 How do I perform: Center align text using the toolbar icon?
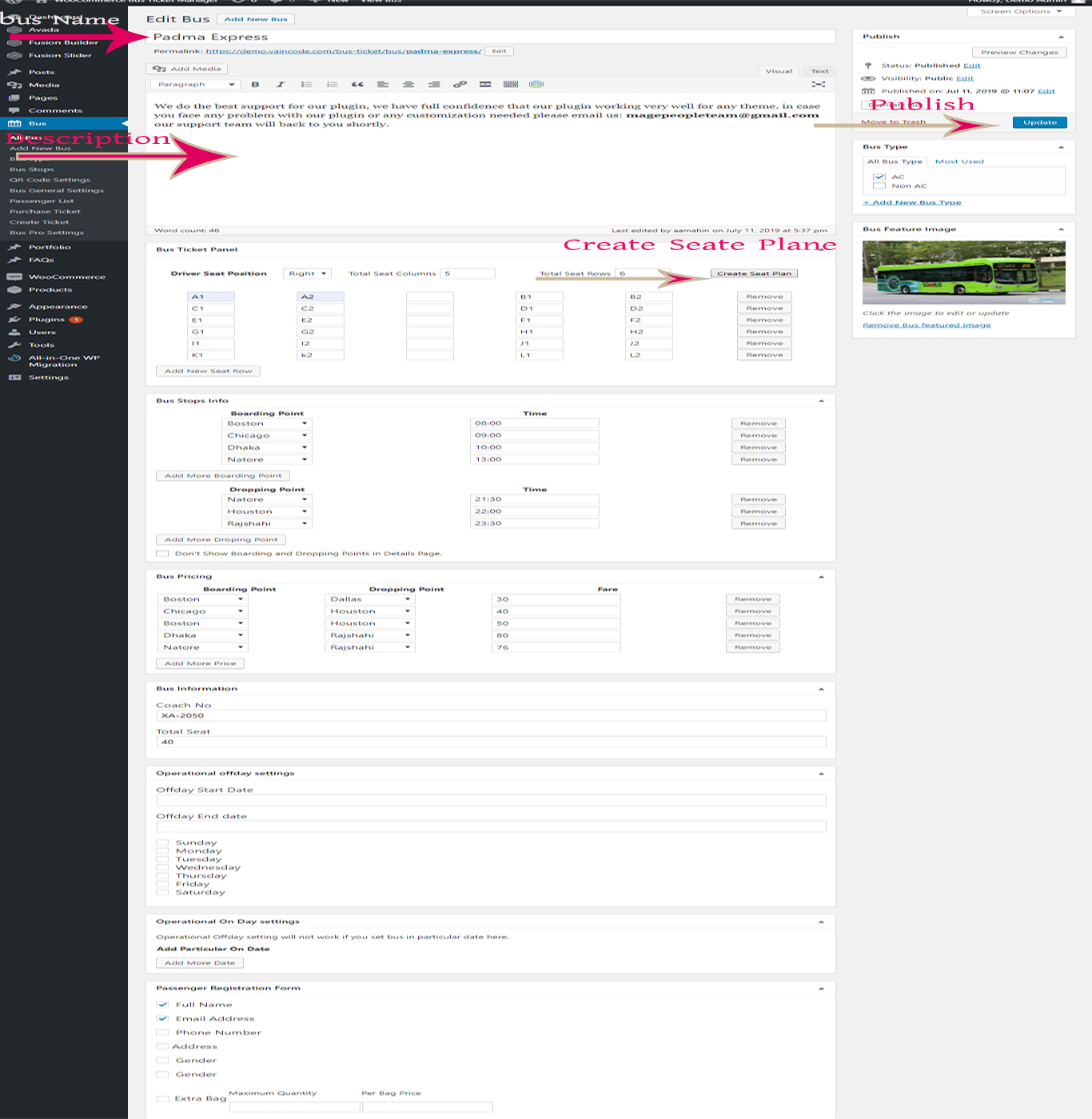(x=409, y=85)
